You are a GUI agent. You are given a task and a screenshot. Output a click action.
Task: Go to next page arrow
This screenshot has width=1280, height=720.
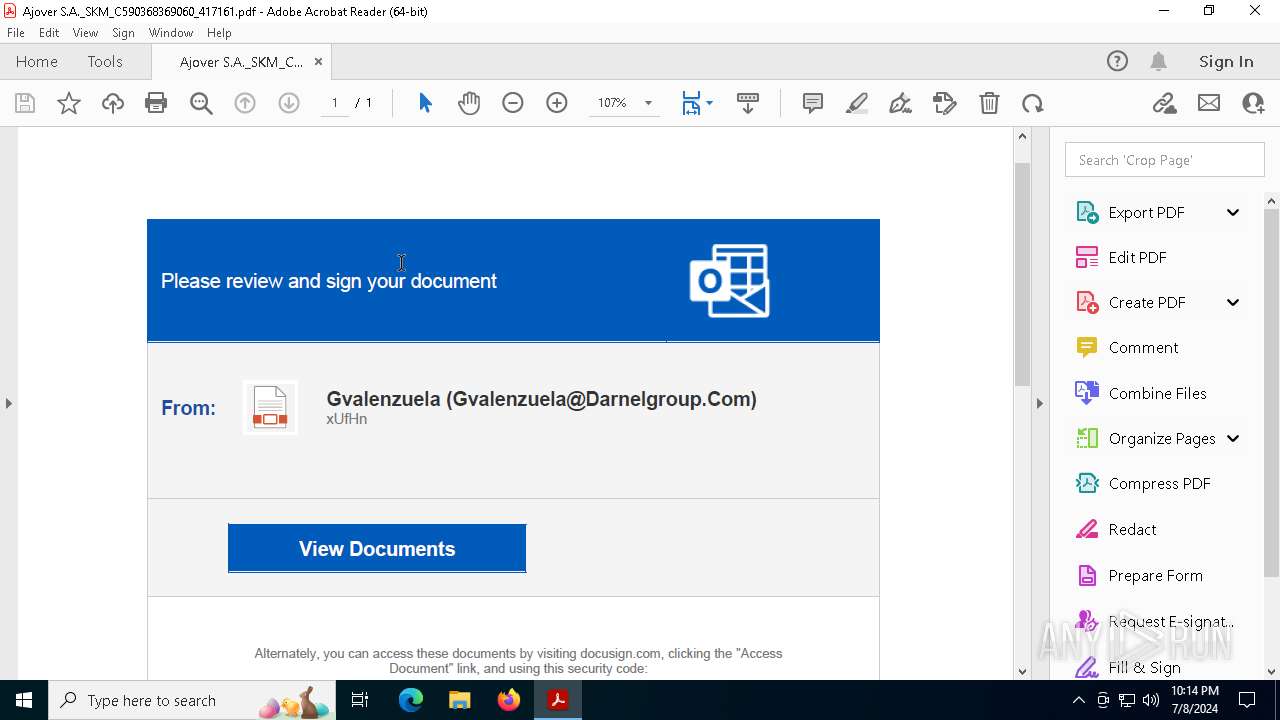click(x=289, y=103)
